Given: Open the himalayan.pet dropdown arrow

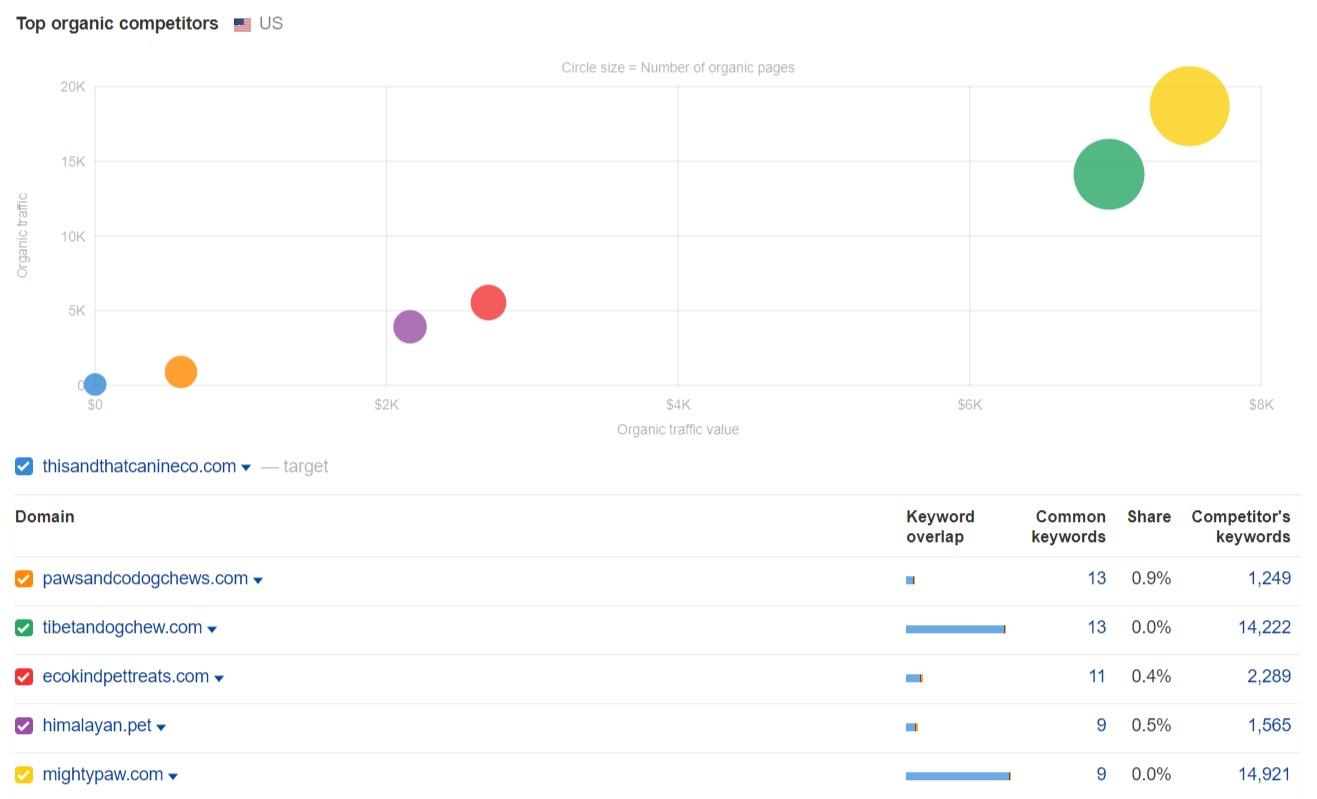Looking at the screenshot, I should [x=161, y=727].
